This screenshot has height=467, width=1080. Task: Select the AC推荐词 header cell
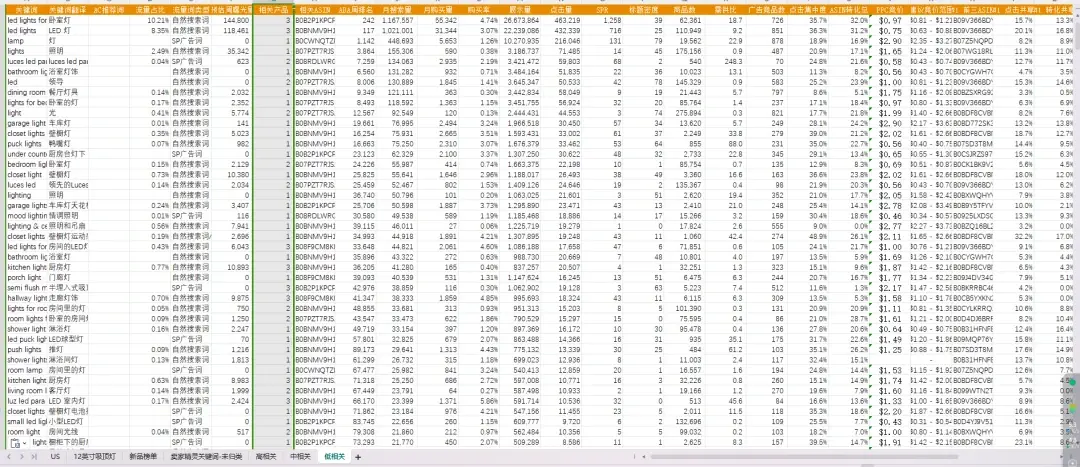tap(108, 11)
